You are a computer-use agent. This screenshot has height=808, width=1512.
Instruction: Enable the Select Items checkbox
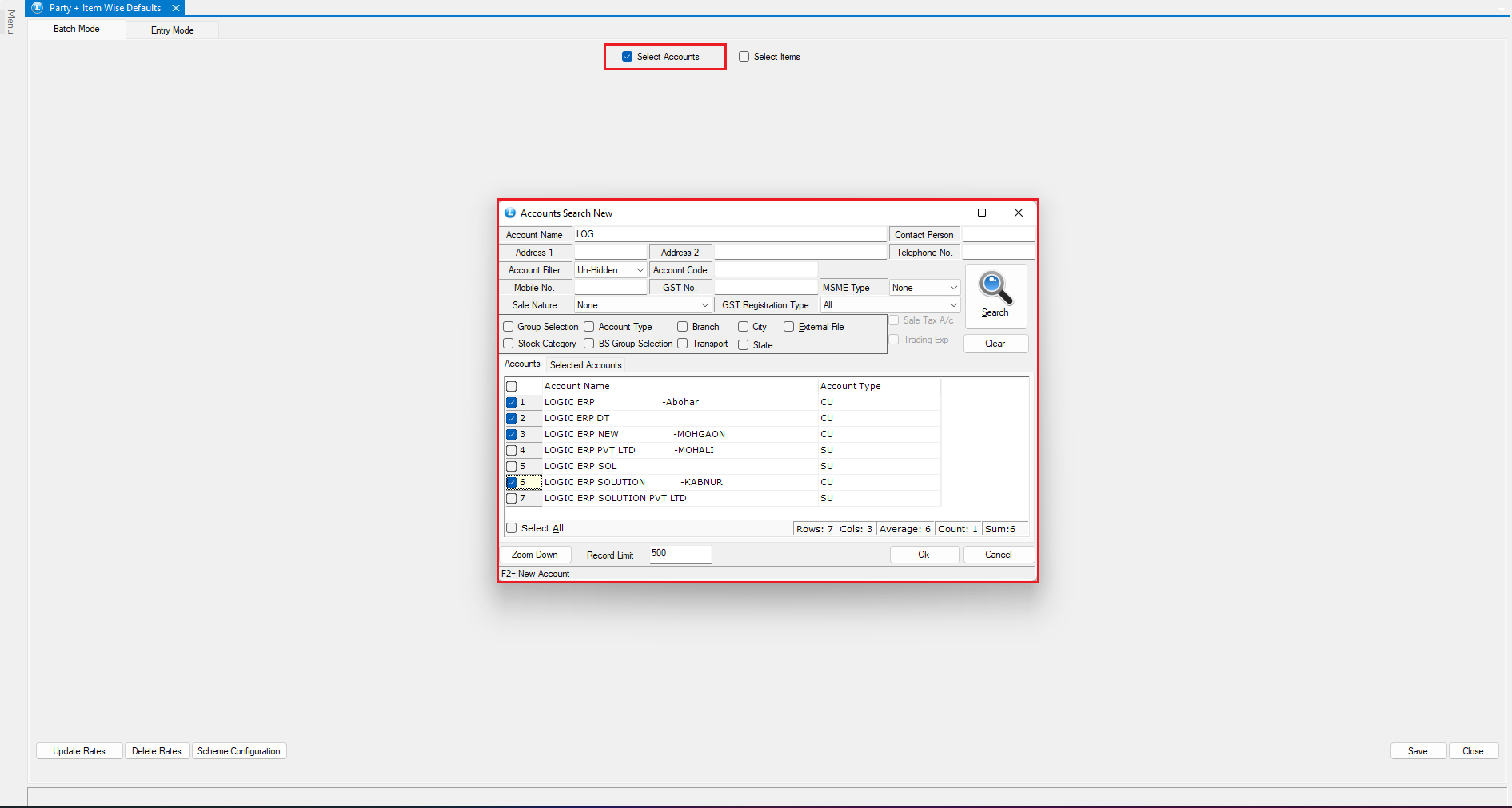click(744, 57)
